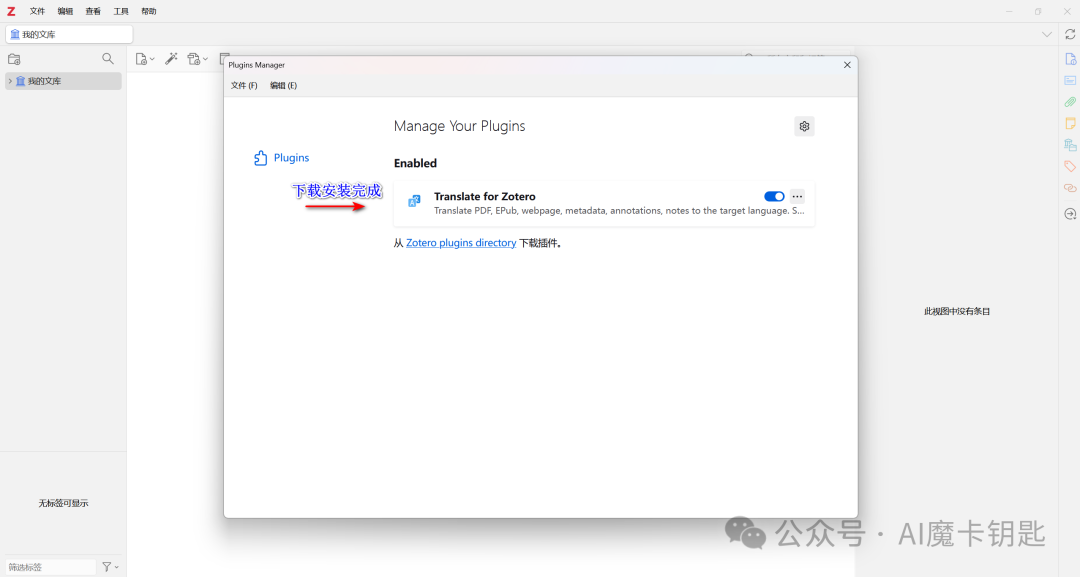1080x577 pixels.
Task: Click the 筛选标签 filter input
Action: click(51, 567)
